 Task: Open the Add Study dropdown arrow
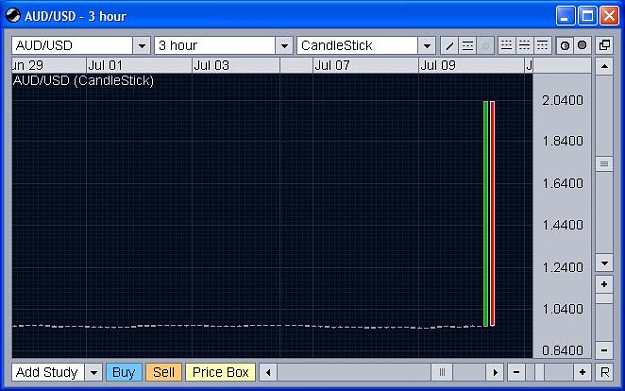(x=94, y=373)
